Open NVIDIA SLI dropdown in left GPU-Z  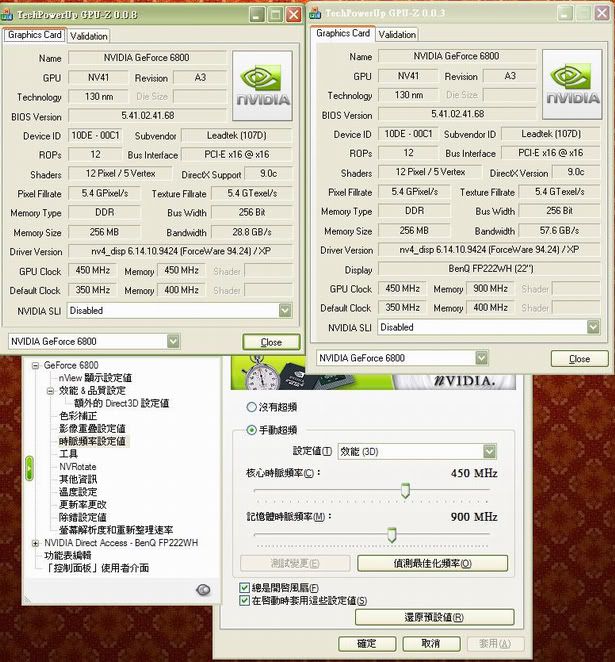(285, 311)
